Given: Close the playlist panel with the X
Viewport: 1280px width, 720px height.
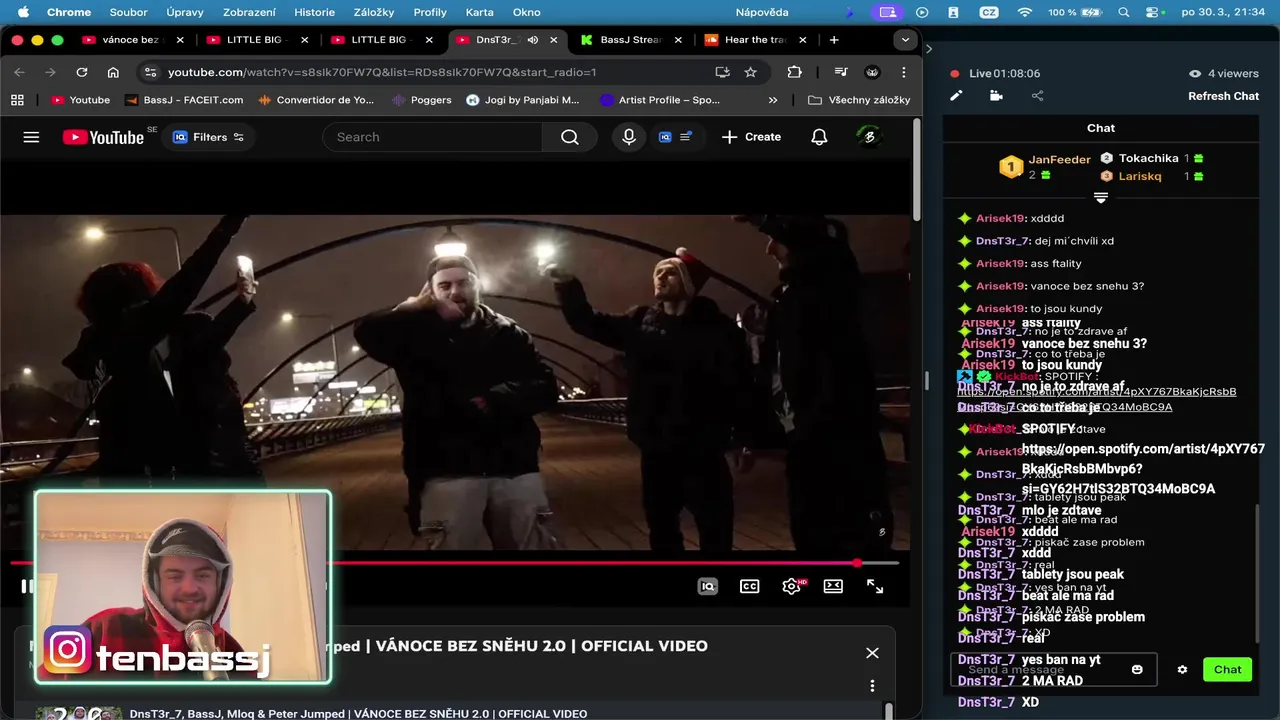Looking at the screenshot, I should tap(872, 653).
